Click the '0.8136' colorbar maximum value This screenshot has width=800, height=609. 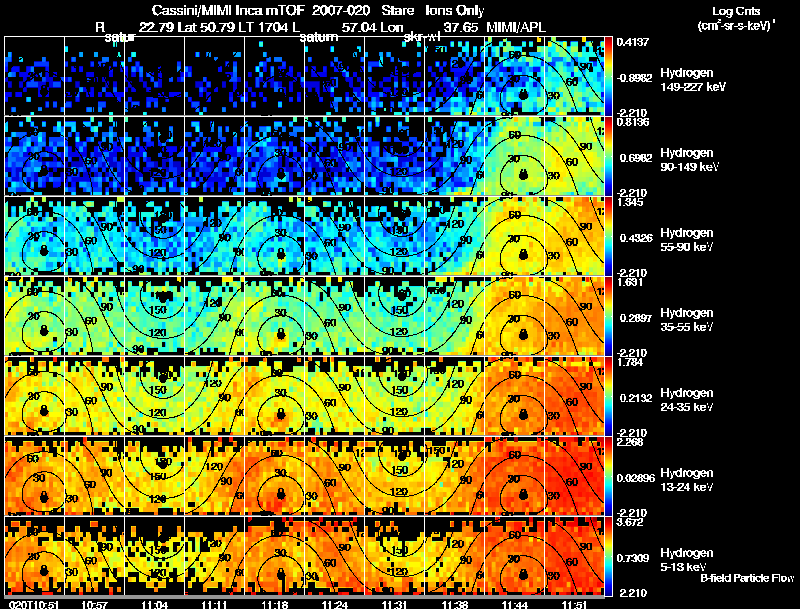(x=633, y=122)
